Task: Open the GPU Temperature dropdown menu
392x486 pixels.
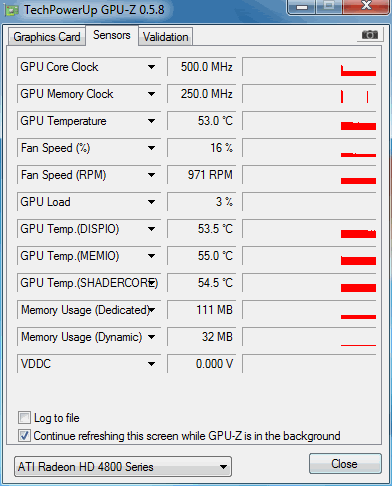Action: [x=151, y=121]
